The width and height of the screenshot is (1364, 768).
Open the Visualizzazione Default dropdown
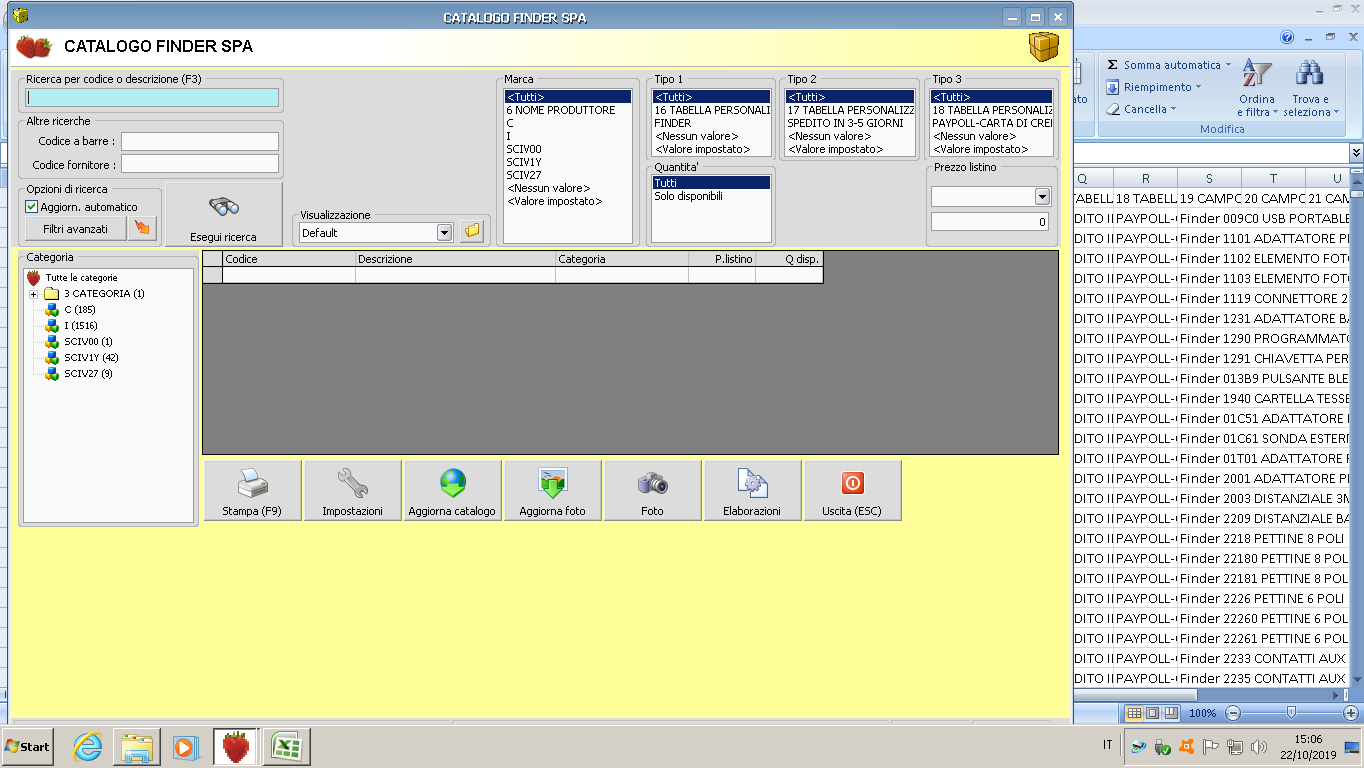[445, 233]
